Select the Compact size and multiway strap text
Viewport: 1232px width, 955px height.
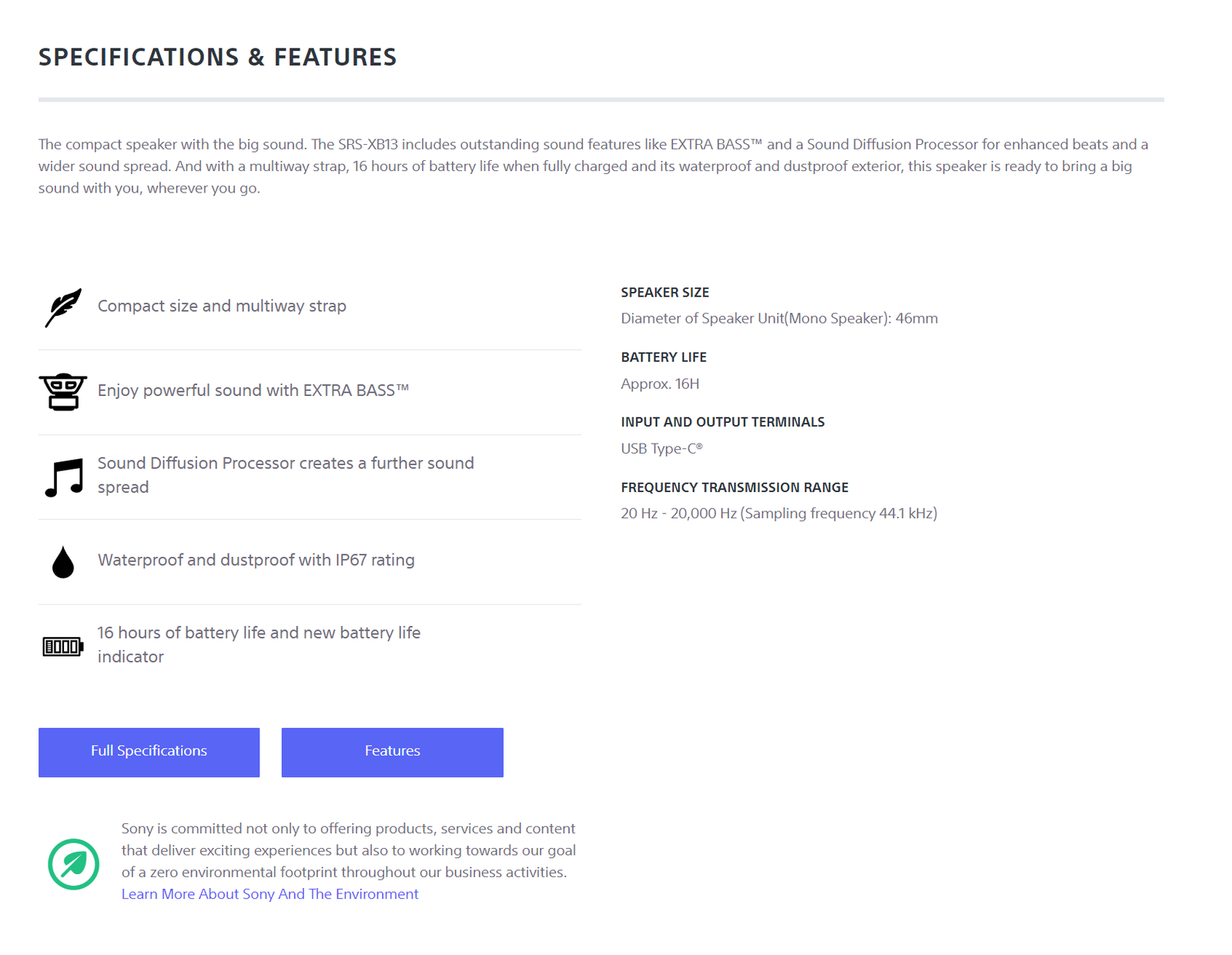[x=222, y=307]
